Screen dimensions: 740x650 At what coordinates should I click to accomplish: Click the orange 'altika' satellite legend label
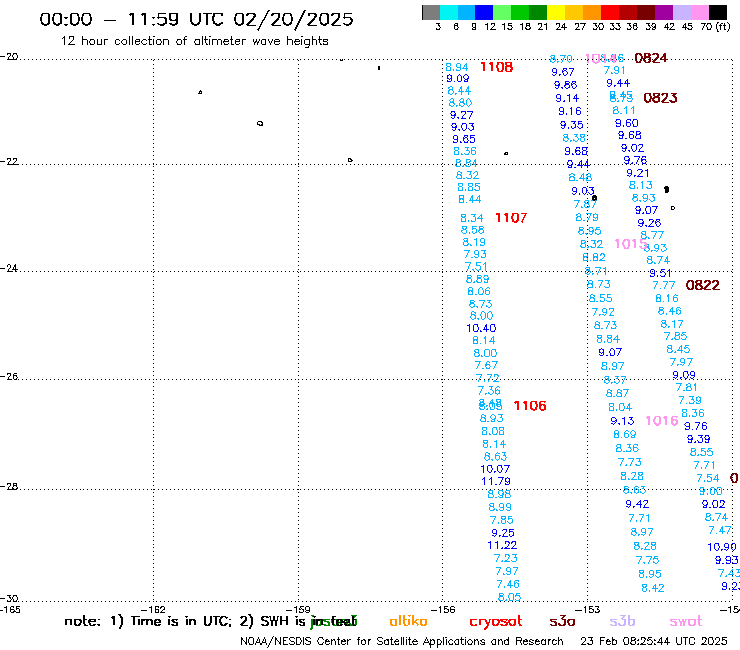[408, 621]
